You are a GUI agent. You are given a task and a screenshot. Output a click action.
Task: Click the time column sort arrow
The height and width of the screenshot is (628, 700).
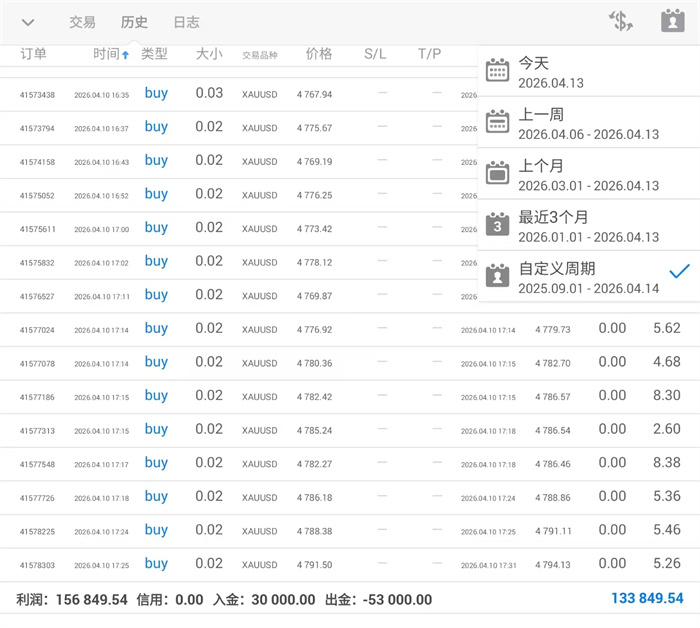[125, 56]
